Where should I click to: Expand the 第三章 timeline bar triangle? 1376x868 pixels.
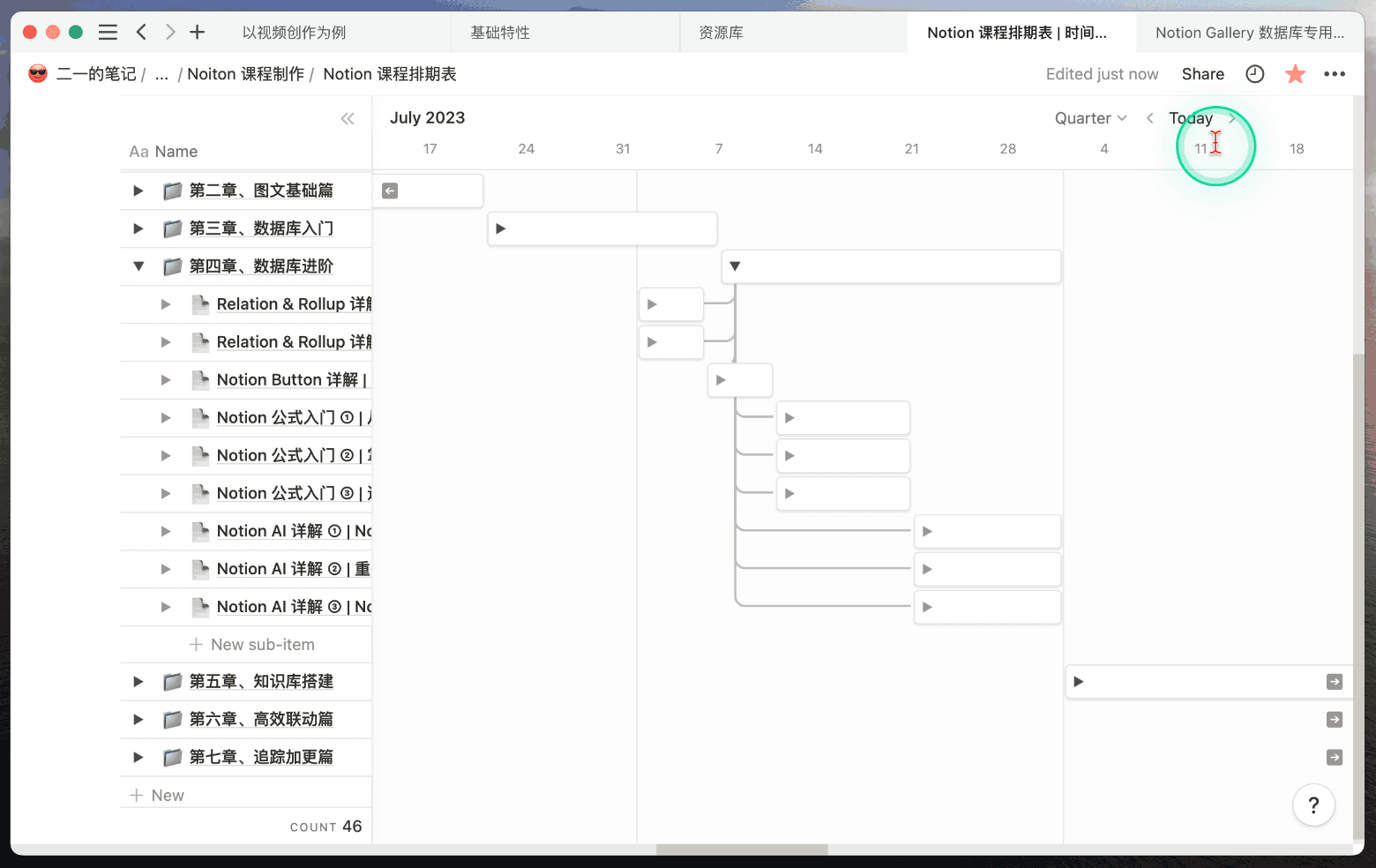tap(500, 228)
